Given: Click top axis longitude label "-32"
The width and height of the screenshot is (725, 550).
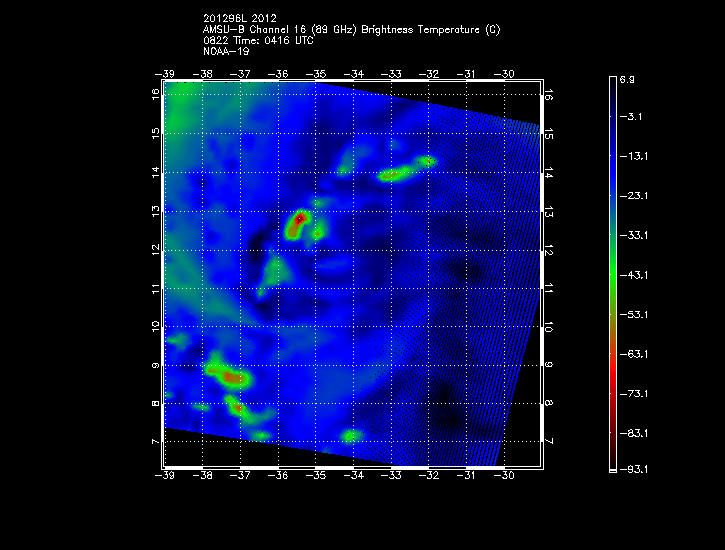Looking at the screenshot, I should pos(429,74).
